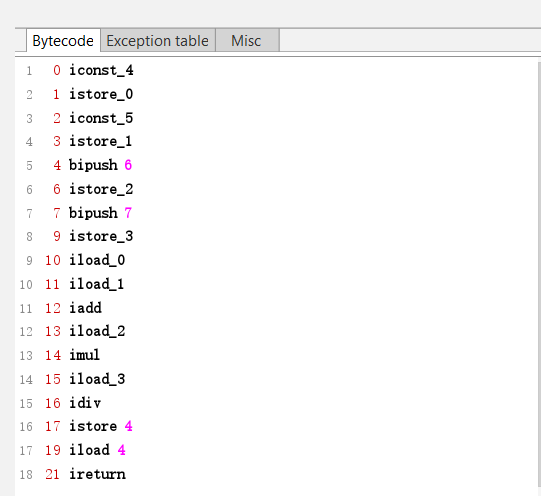Select the bipush 7 instruction line
The width and height of the screenshot is (541, 496).
click(100, 213)
